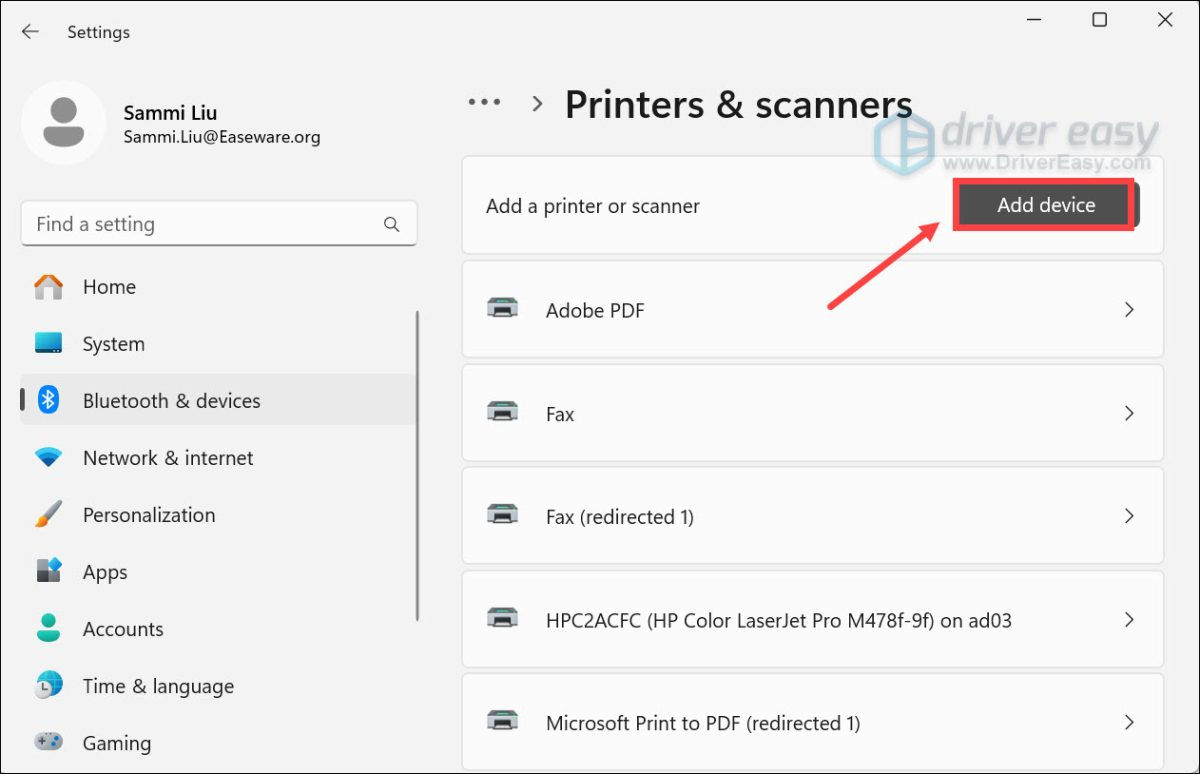The width and height of the screenshot is (1200, 774).
Task: Expand the Fax printer entry chevron
Action: pos(1129,413)
